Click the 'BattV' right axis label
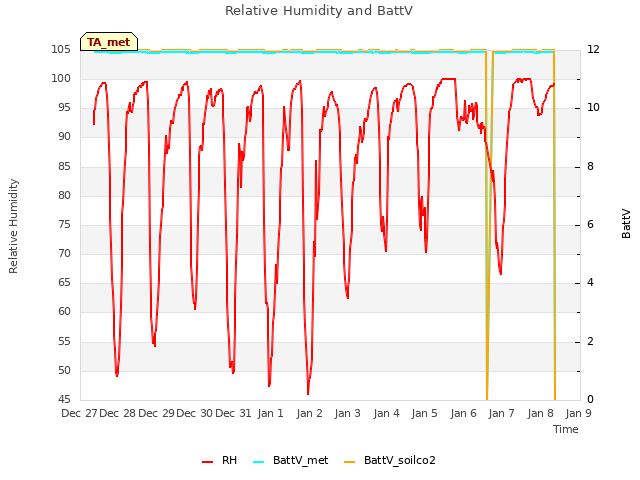Viewport: 640px width, 480px height. [x=626, y=223]
